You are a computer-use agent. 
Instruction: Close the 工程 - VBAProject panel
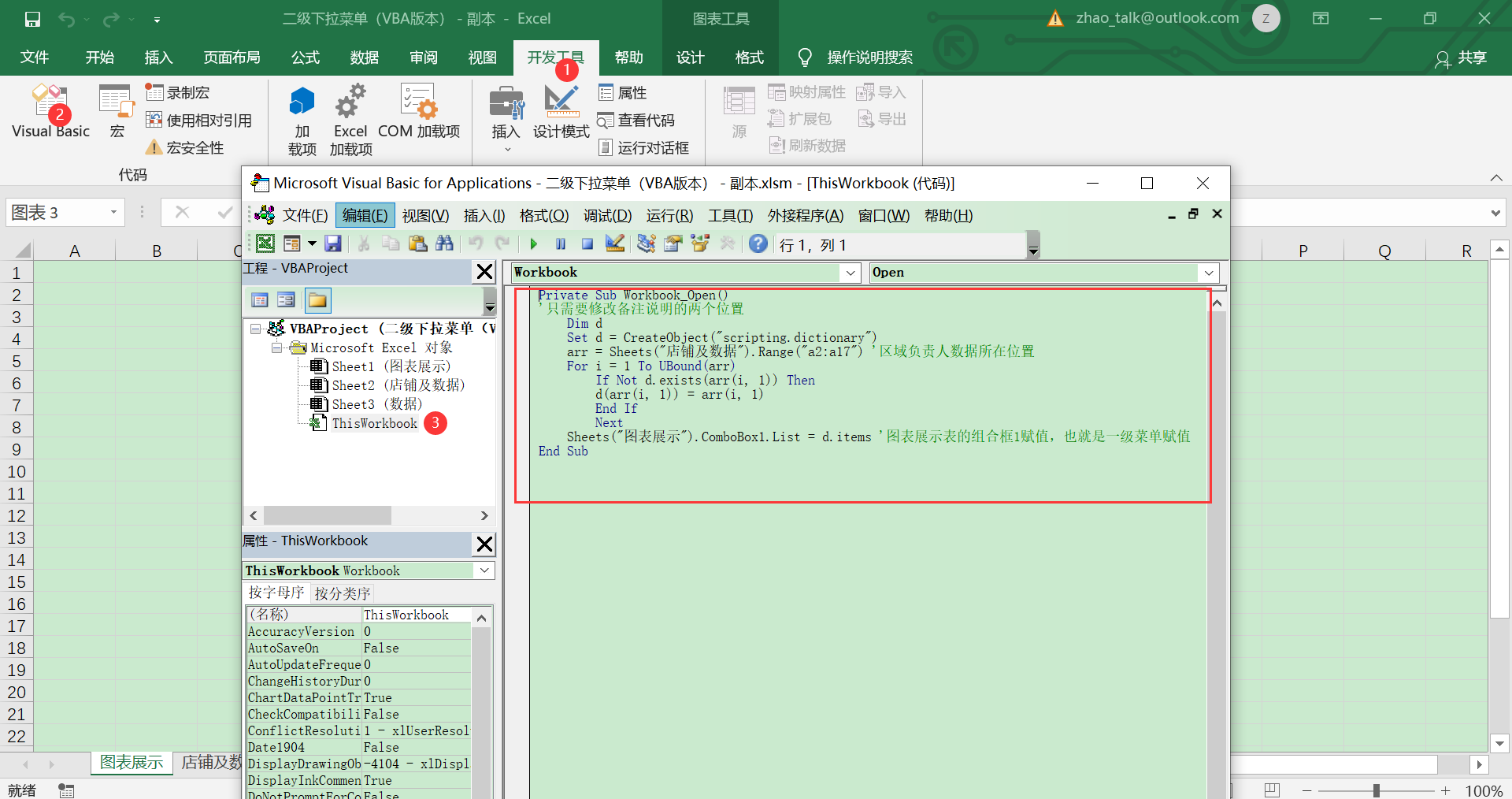484,272
